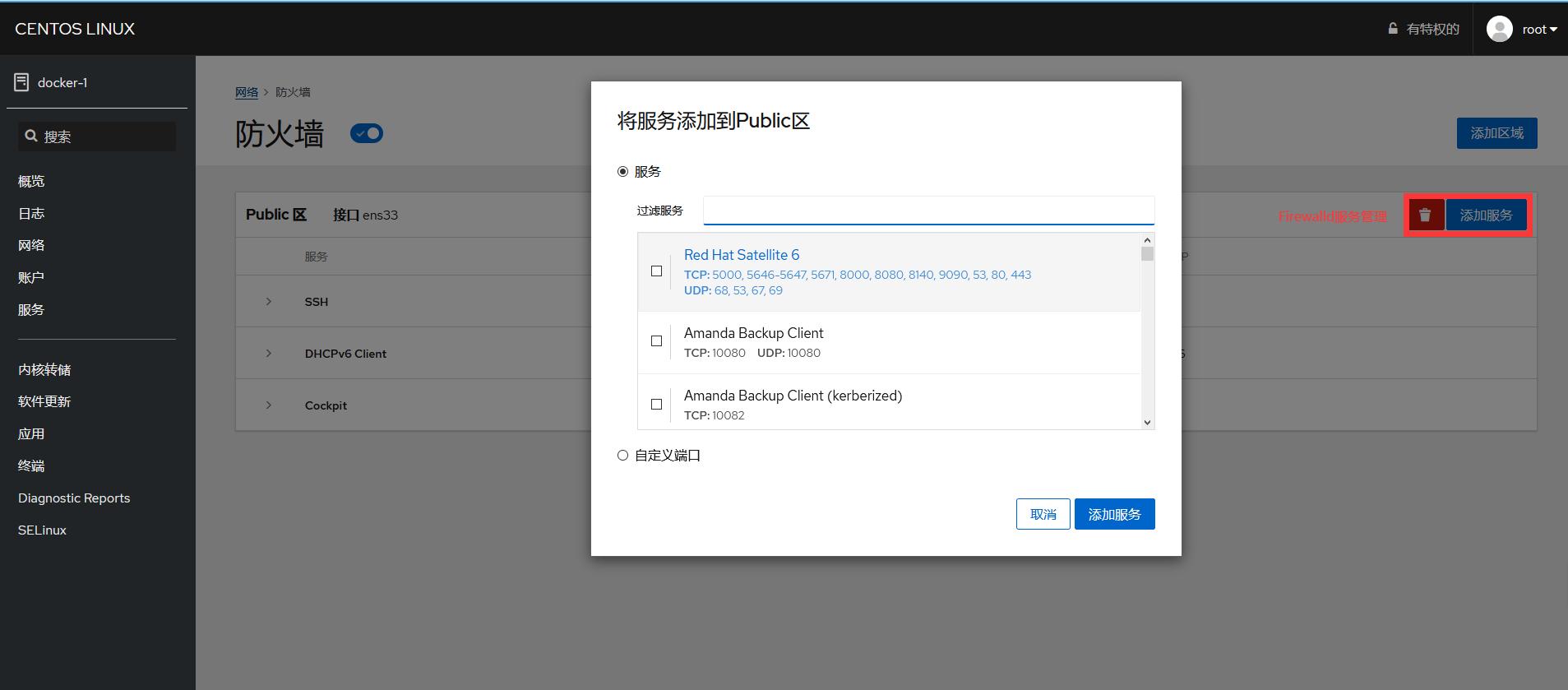Open 服务 in the sidebar

(31, 310)
